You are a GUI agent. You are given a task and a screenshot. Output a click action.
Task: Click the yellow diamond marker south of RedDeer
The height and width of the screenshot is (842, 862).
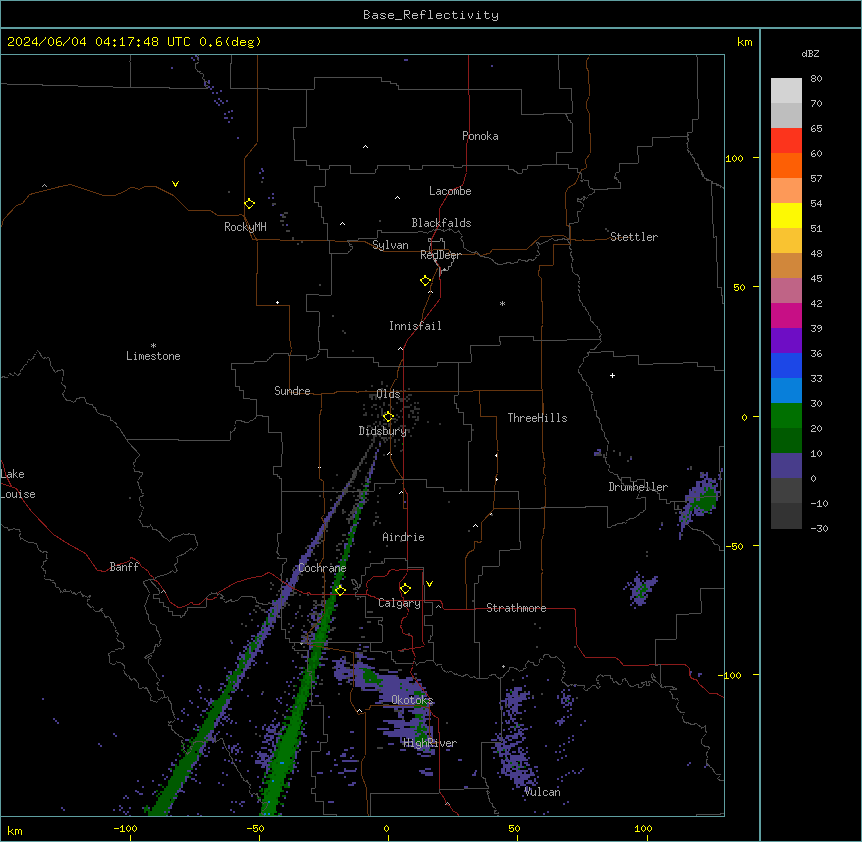(x=426, y=281)
